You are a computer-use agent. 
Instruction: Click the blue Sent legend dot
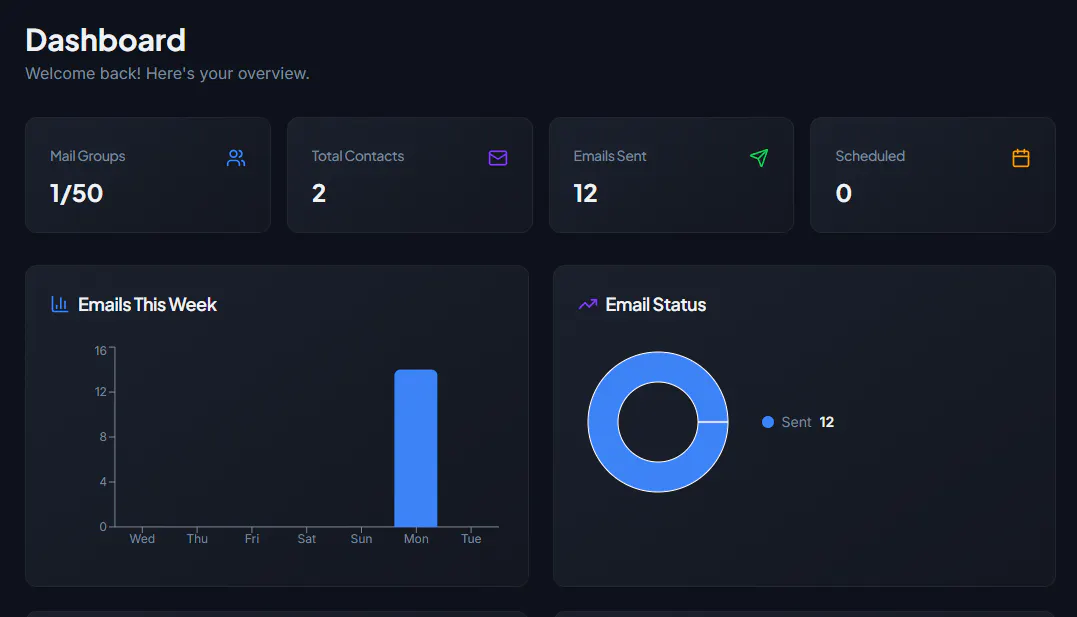coord(768,422)
